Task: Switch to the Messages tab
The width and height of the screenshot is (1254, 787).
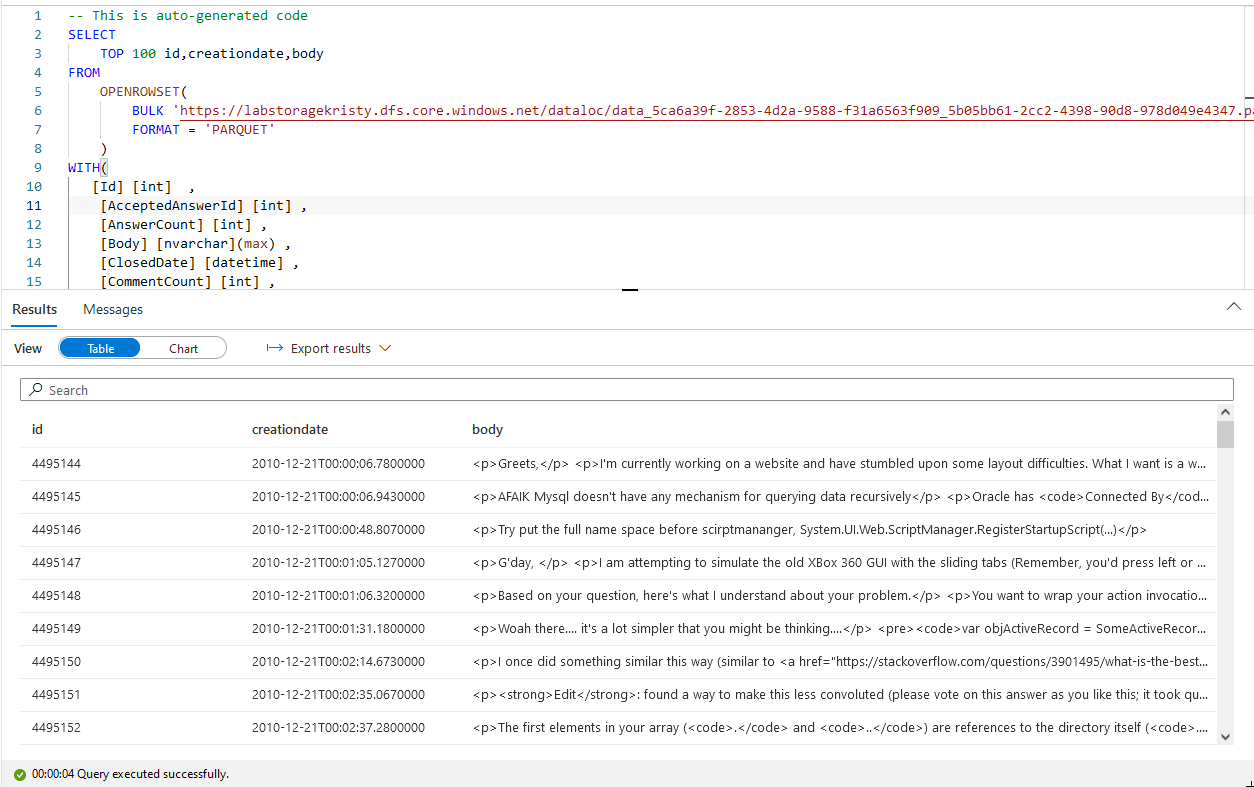Action: click(x=113, y=309)
